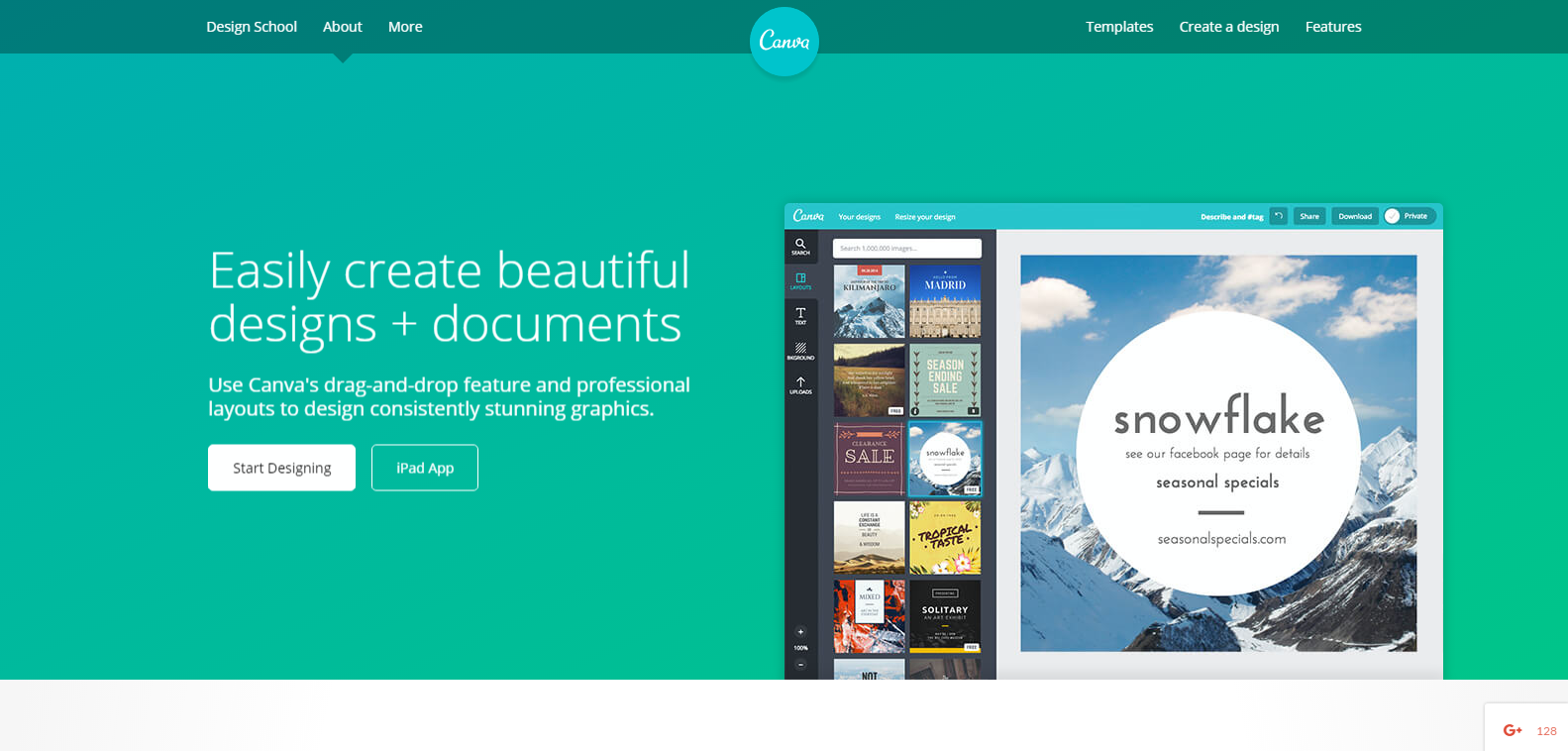This screenshot has height=751, width=1568.
Task: Open the About menu item
Action: pos(343,27)
